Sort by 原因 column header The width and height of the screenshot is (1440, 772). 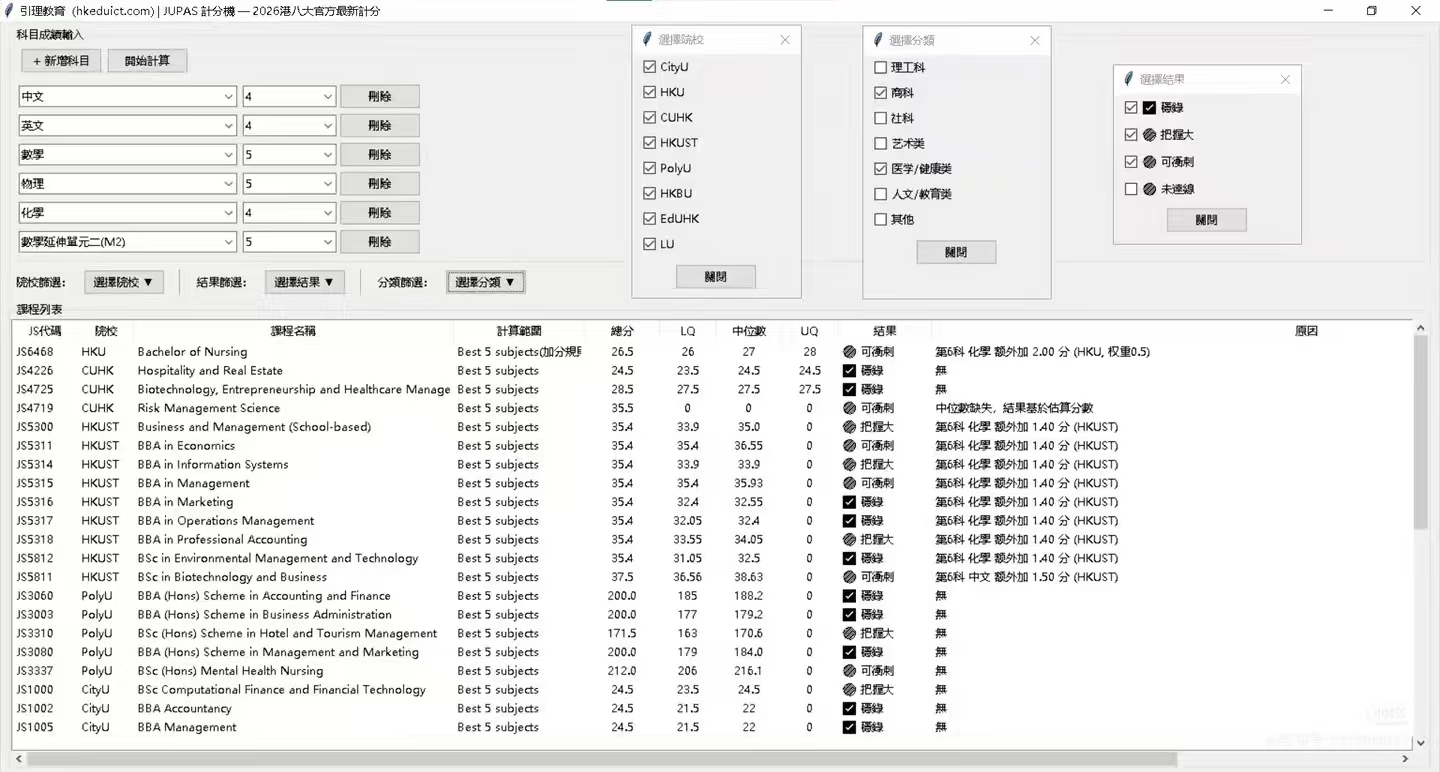1172,331
